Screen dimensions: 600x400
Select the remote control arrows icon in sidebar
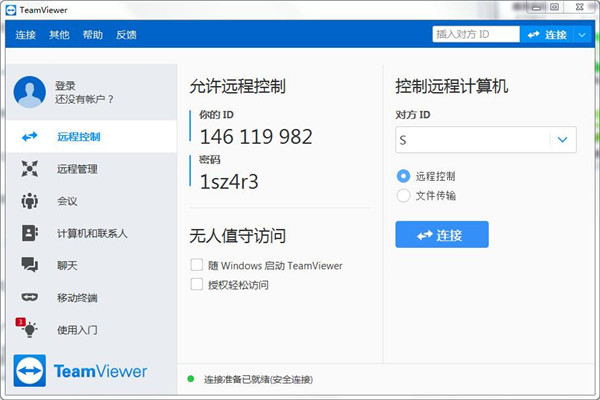point(29,137)
